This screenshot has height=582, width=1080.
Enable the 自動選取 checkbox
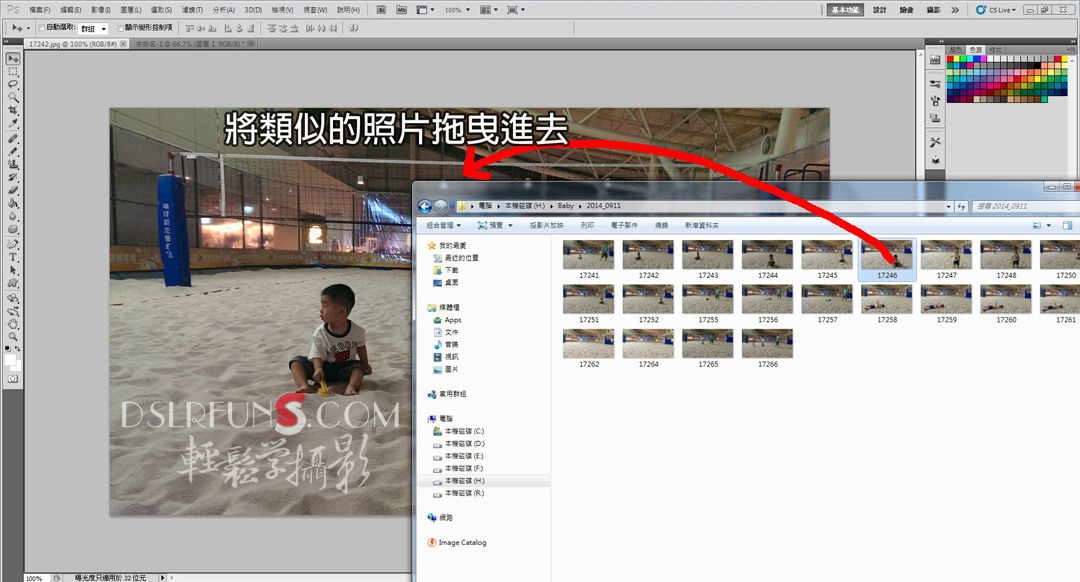(41, 28)
